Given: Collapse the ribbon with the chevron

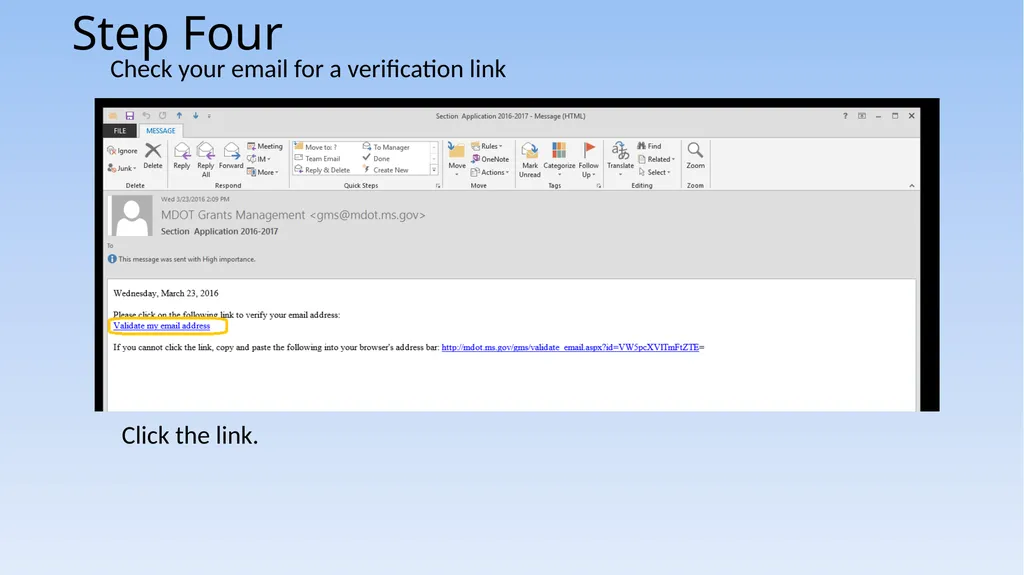Looking at the screenshot, I should (912, 186).
